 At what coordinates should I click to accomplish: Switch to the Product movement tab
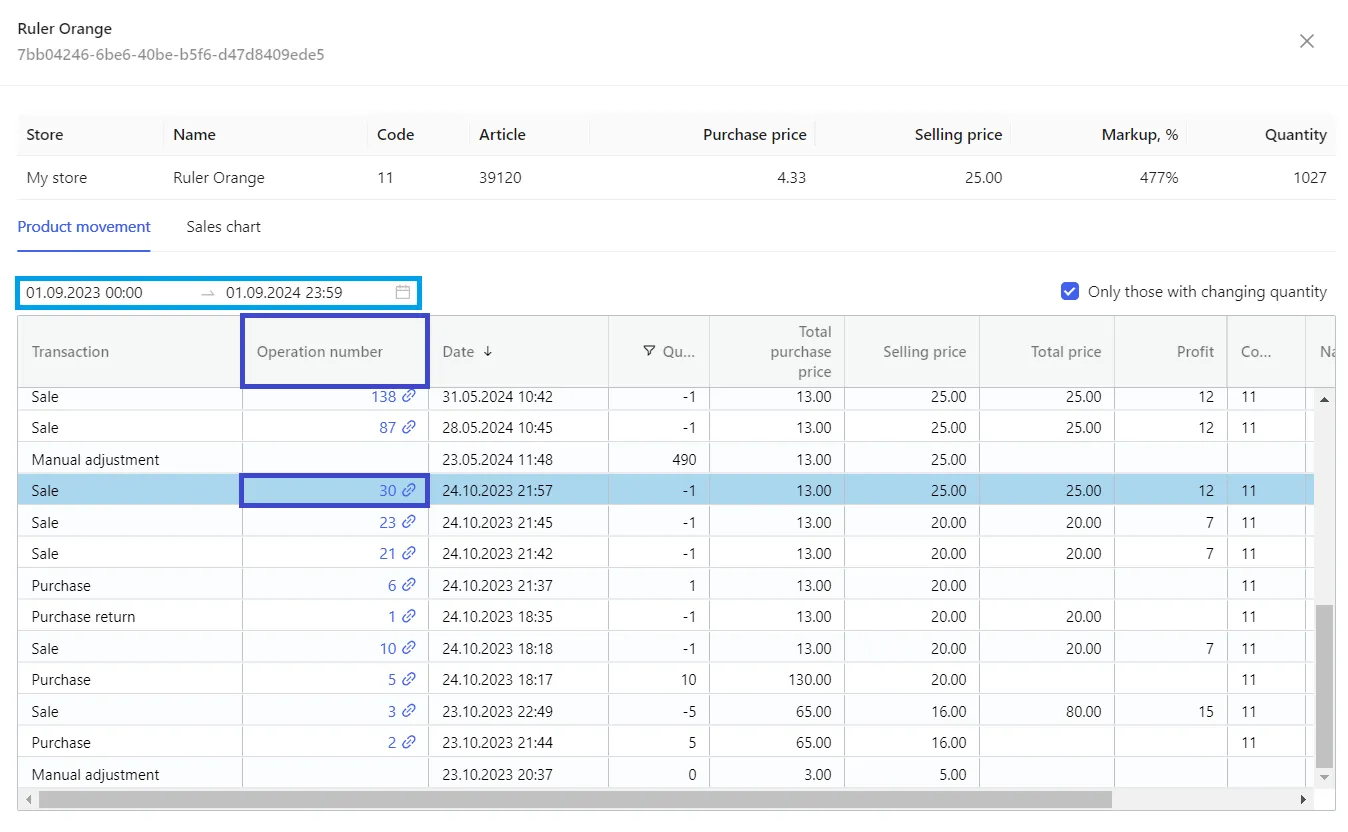pyautogui.click(x=84, y=227)
